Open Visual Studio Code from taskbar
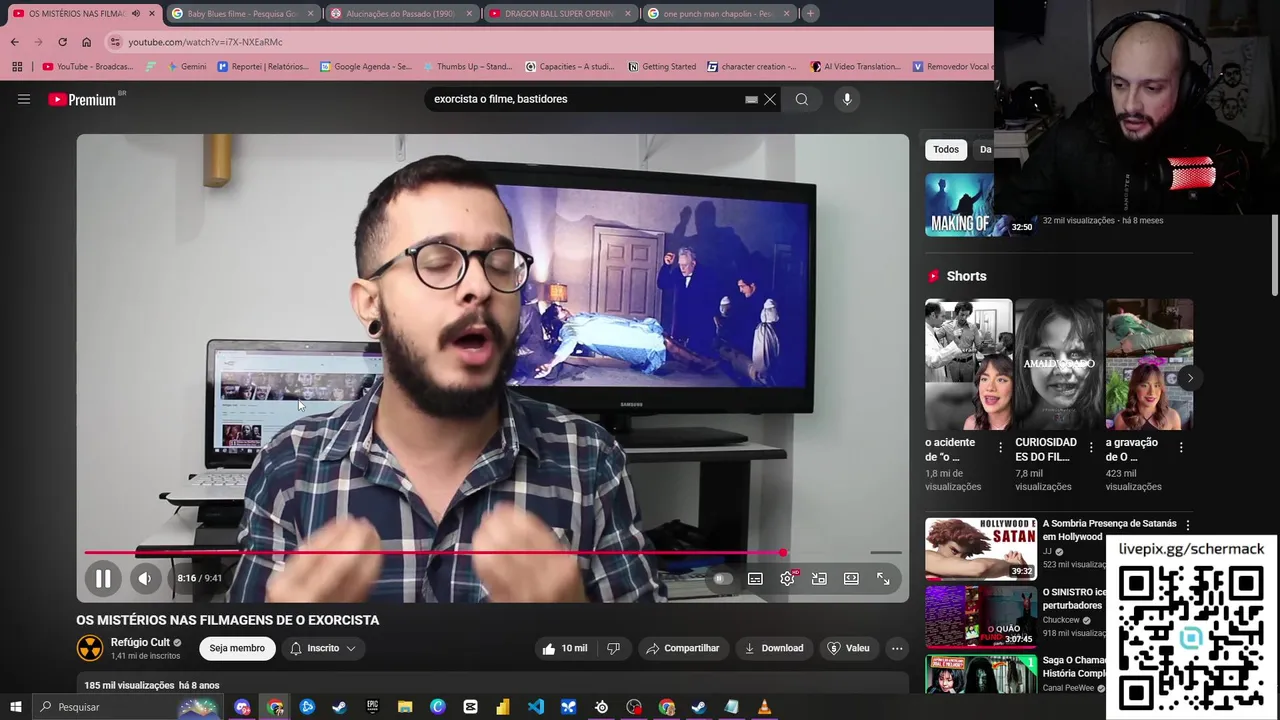Screen dimensions: 1280x720 (x=536, y=707)
